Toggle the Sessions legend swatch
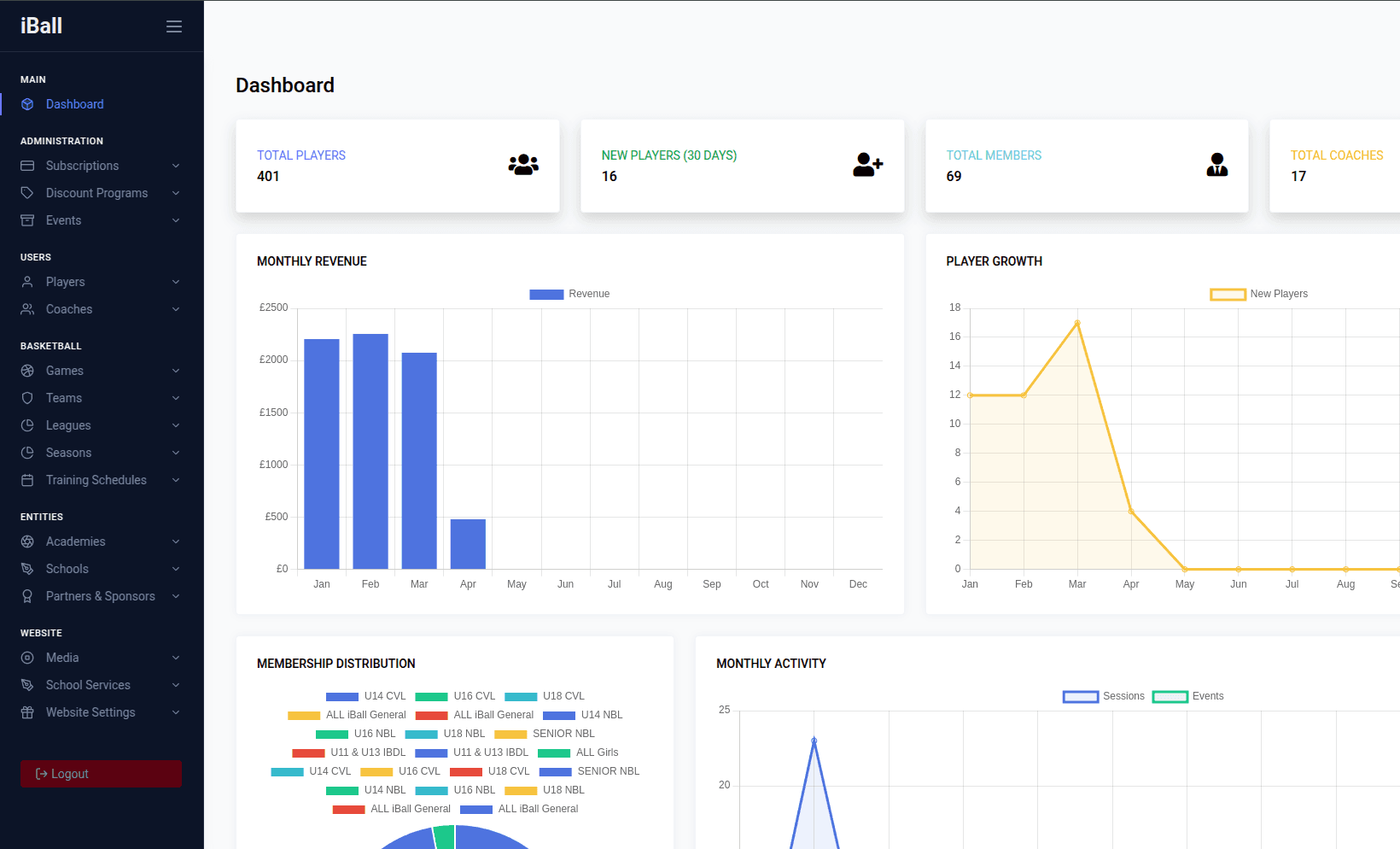 [1080, 696]
